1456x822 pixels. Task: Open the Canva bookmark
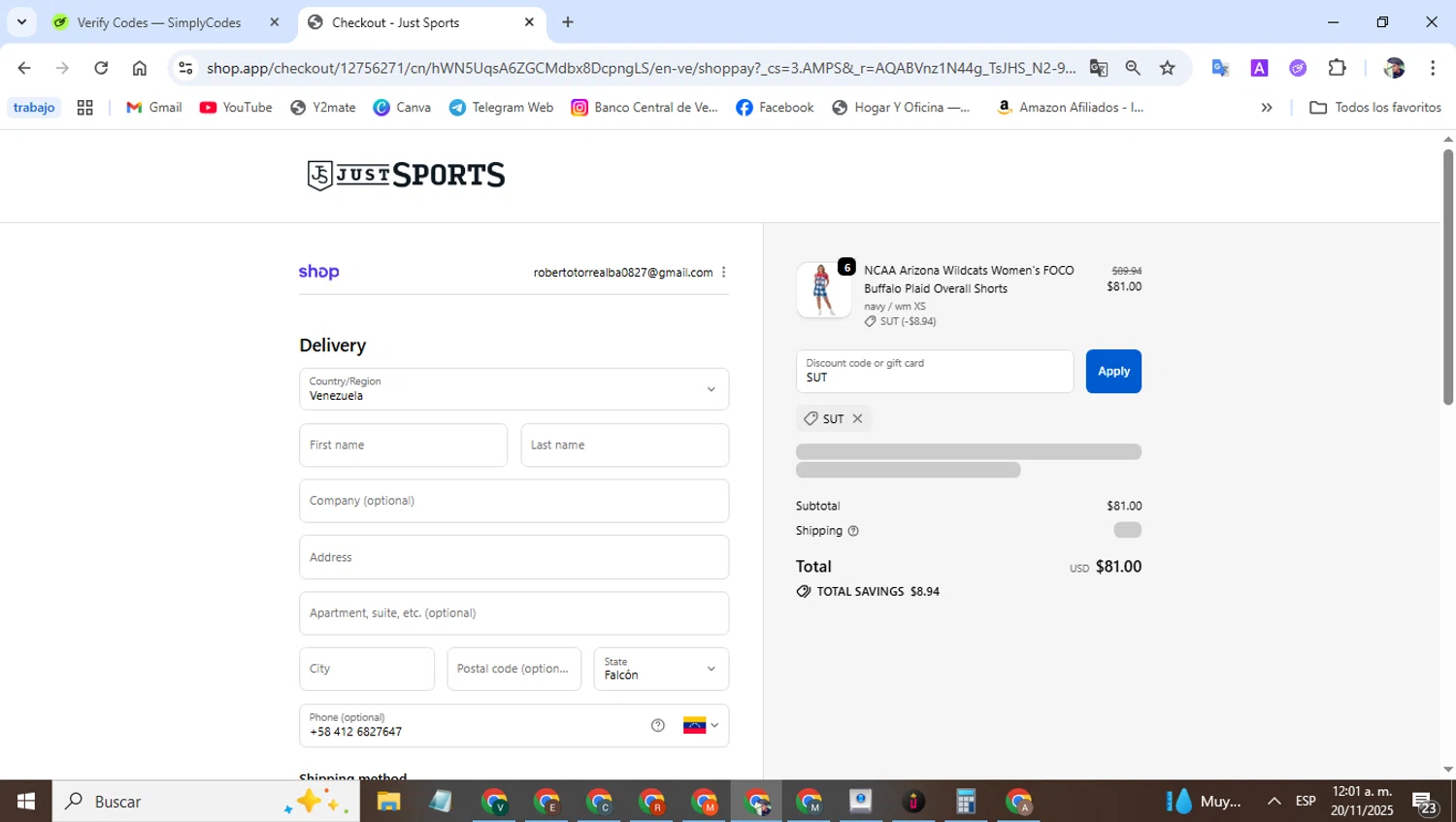pos(402,108)
